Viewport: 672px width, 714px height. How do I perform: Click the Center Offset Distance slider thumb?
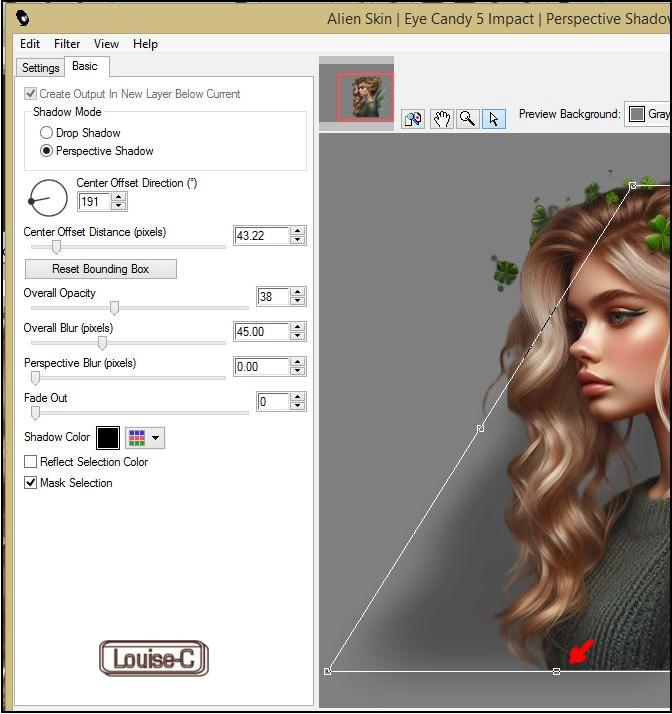[x=56, y=247]
